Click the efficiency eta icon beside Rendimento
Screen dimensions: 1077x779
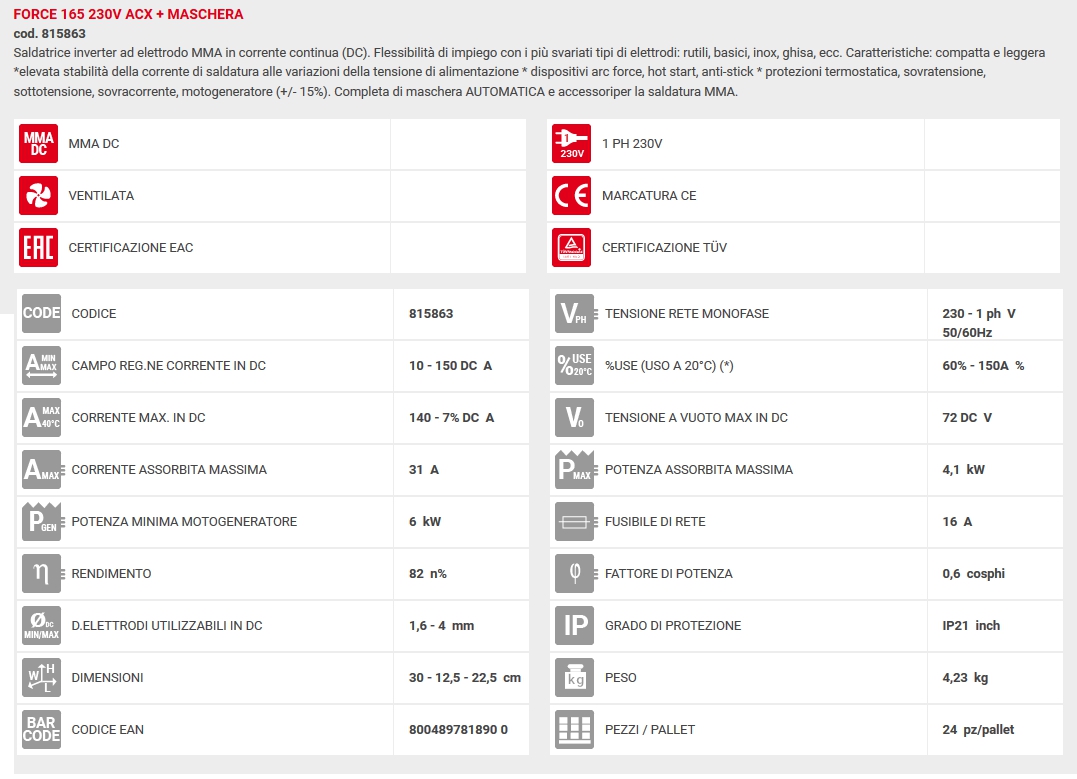pyautogui.click(x=42, y=574)
